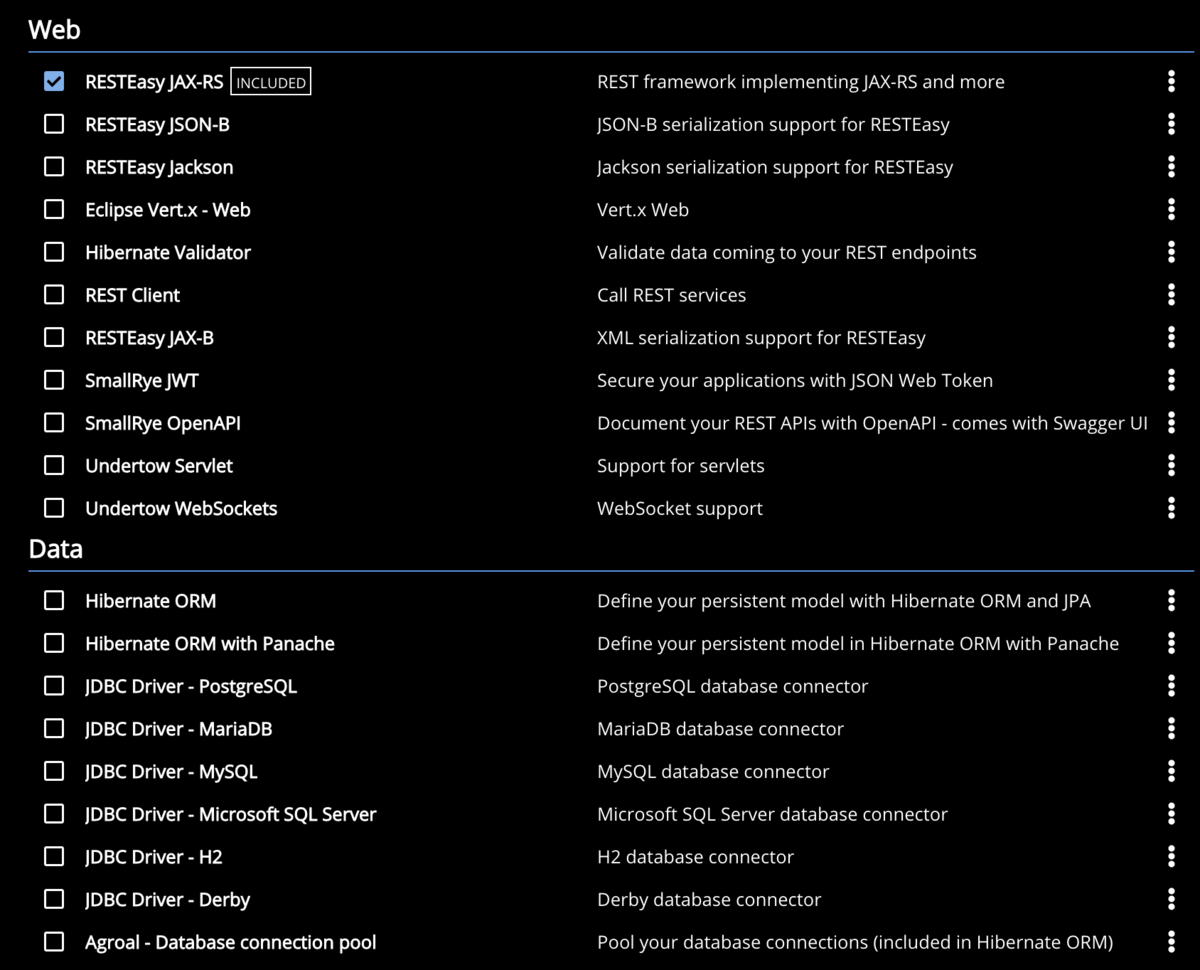Click the Web category heading
Image resolution: width=1200 pixels, height=970 pixels.
tap(54, 29)
